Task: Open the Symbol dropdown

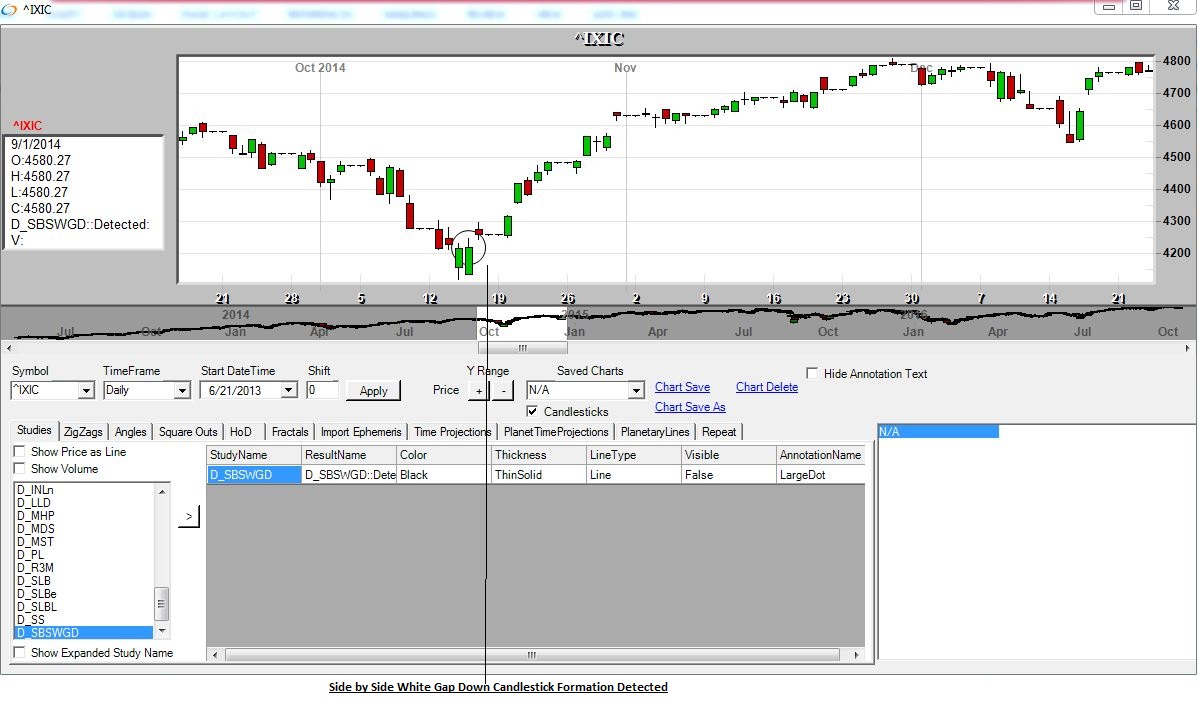Action: pyautogui.click(x=86, y=391)
